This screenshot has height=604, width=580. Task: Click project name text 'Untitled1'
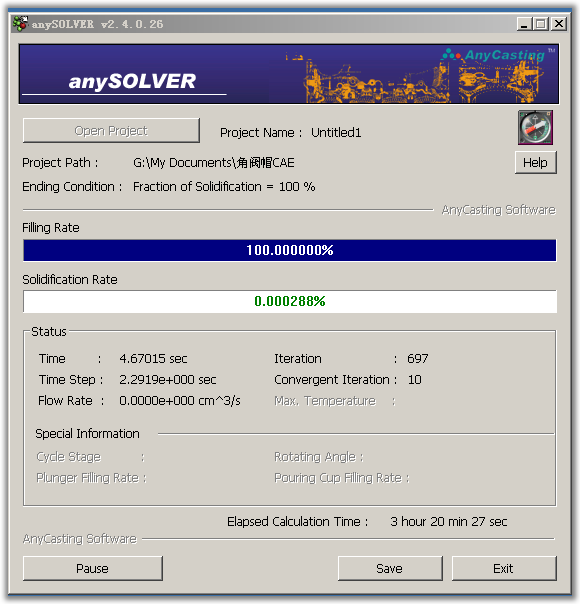[336, 133]
